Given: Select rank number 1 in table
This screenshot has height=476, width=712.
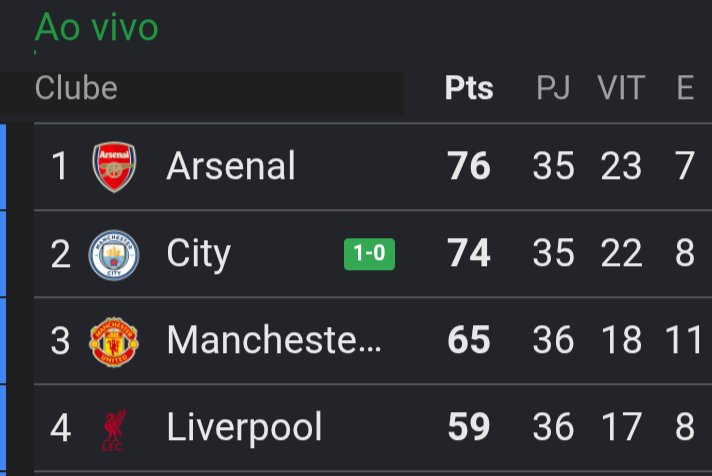Looking at the screenshot, I should point(59,166).
